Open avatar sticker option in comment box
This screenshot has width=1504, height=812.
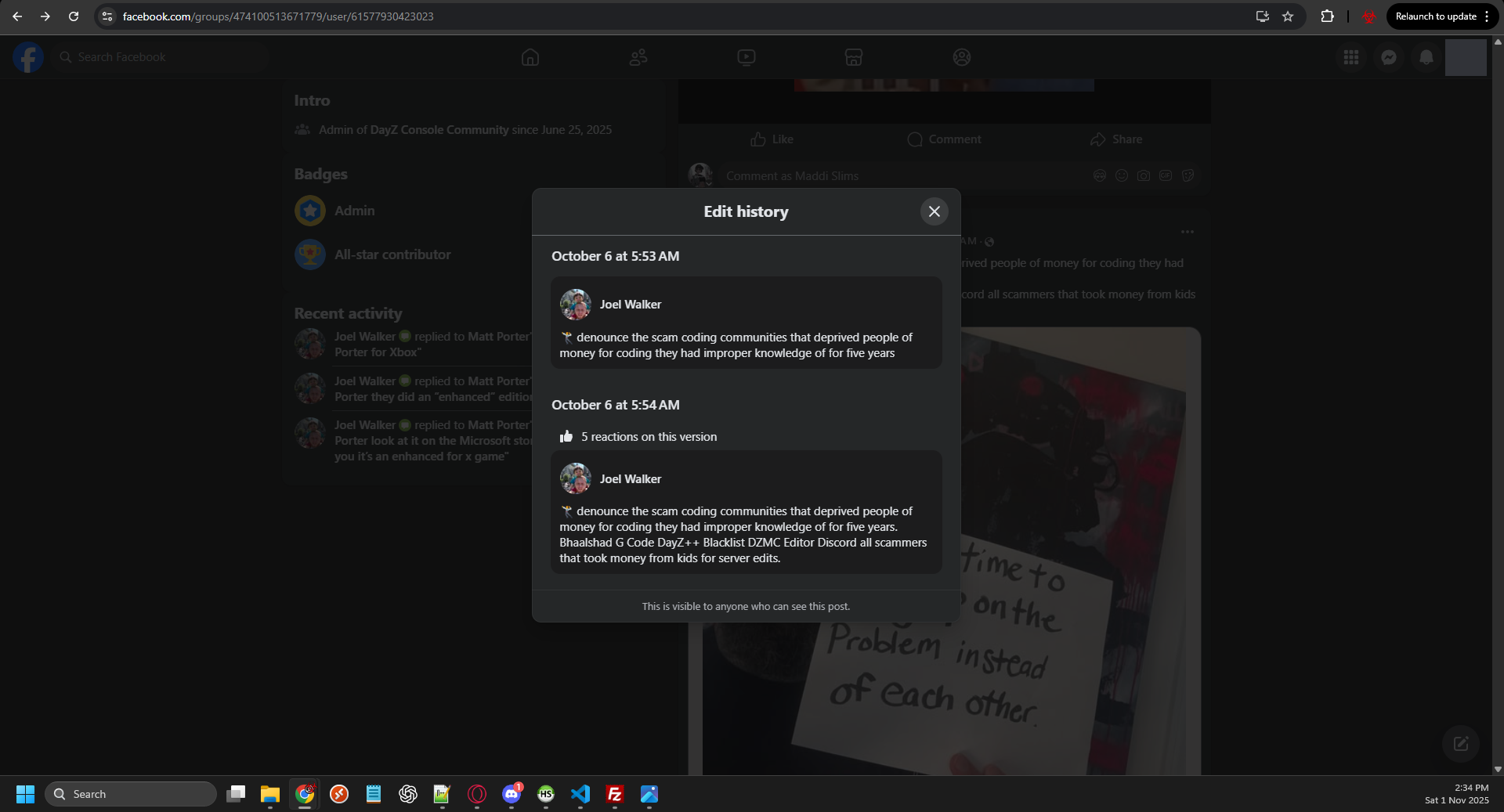[x=1100, y=176]
